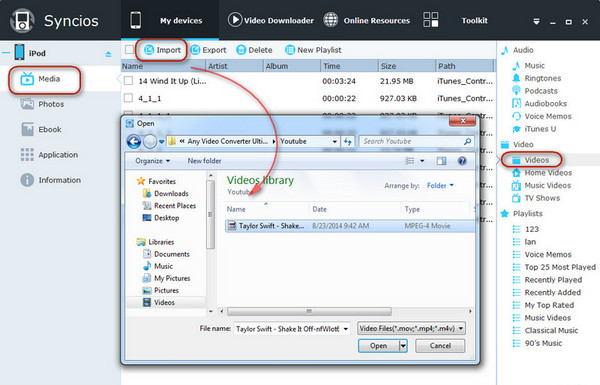Select My Pictures in Libraries
Image resolution: width=600 pixels, height=385 pixels.
pyautogui.click(x=166, y=278)
